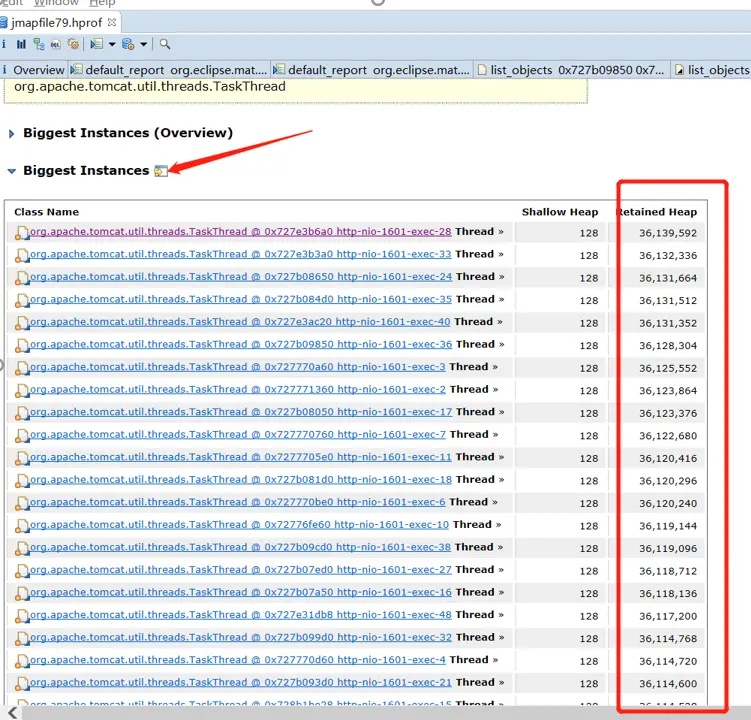This screenshot has width=751, height=720.
Task: Switch to default_report tab adjacent to Overview tab
Action: pyautogui.click(x=169, y=70)
